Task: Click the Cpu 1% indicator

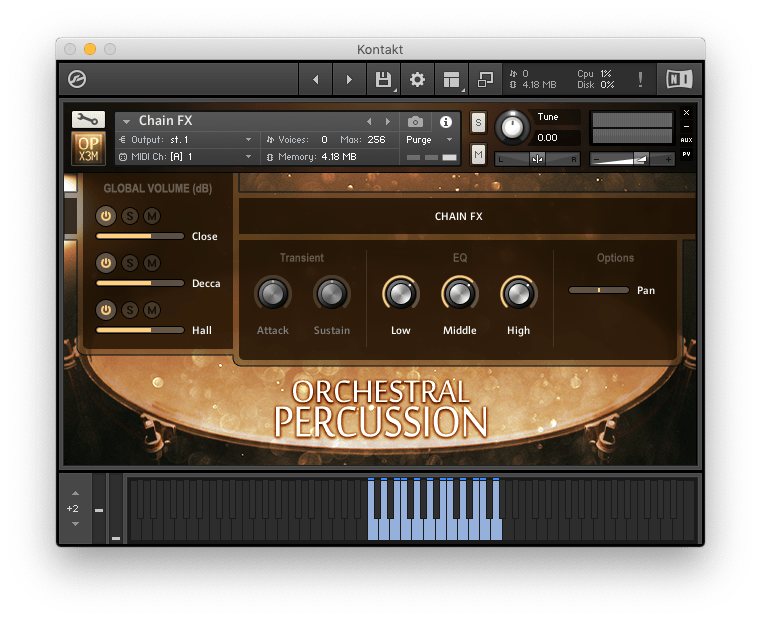Action: [x=595, y=74]
